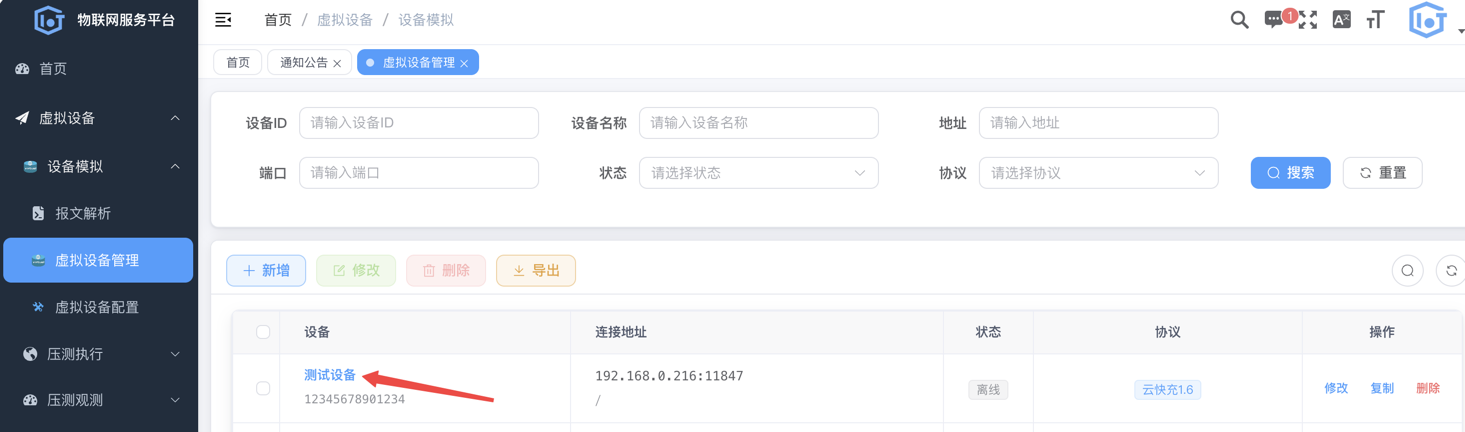Image resolution: width=1465 pixels, height=432 pixels.
Task: Click the round refresh table icon
Action: tap(1451, 271)
